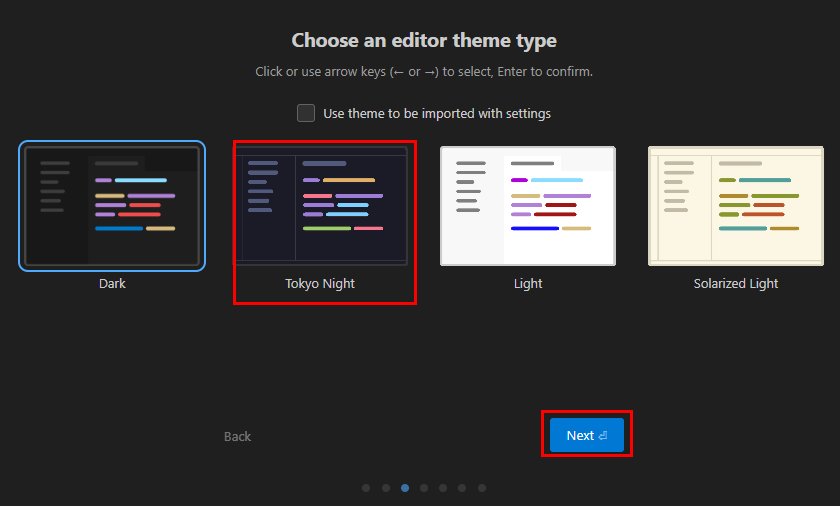This screenshot has height=506, width=840.
Task: Click the 'Use theme to be imported with settings' label
Action: pos(436,114)
